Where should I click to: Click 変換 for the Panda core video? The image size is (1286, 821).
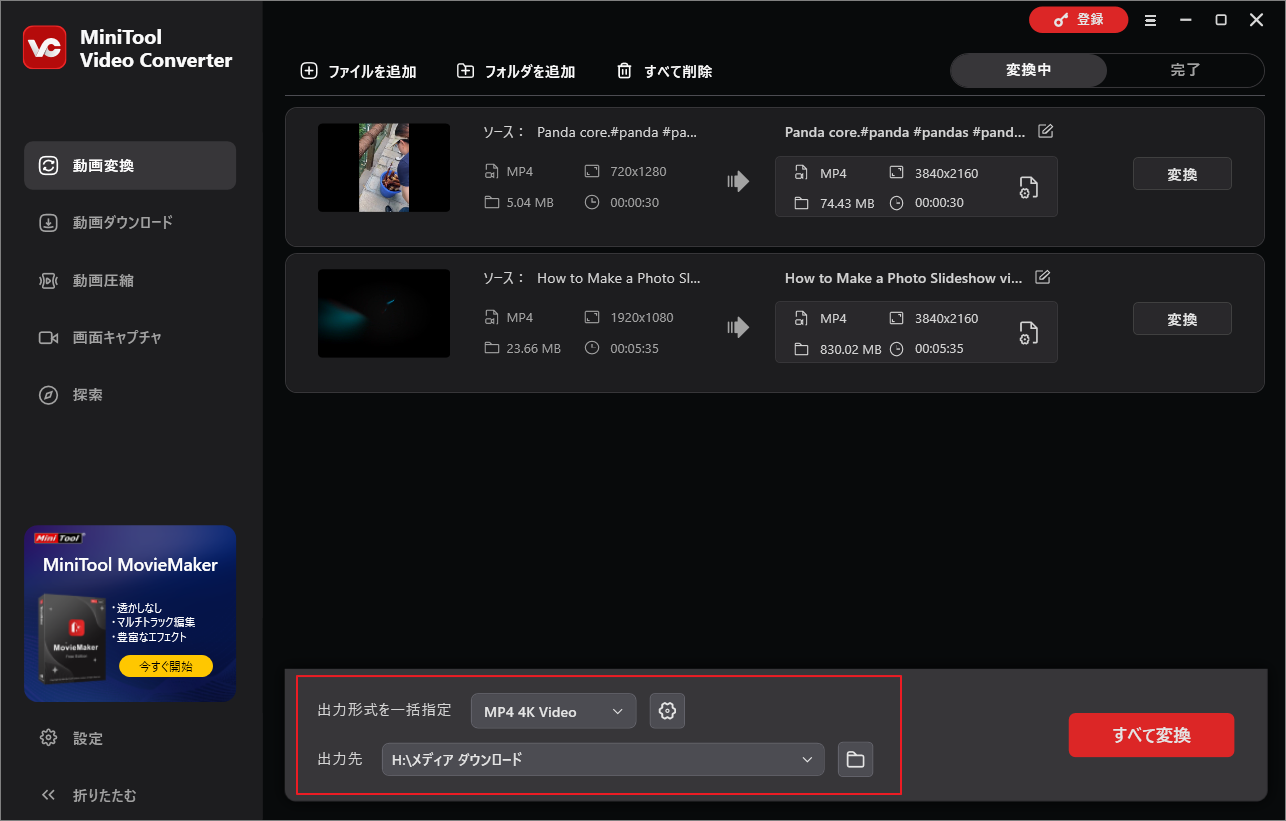pos(1182,174)
